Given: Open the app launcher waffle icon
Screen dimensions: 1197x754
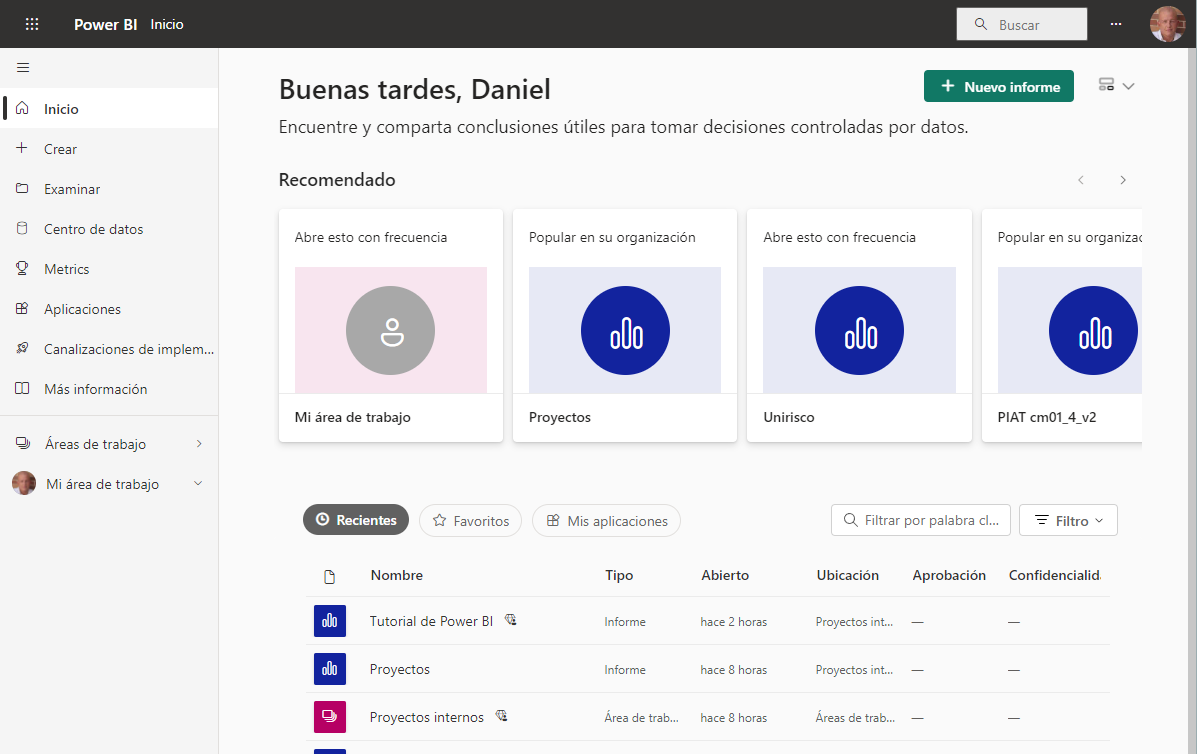Looking at the screenshot, I should pyautogui.click(x=32, y=24).
